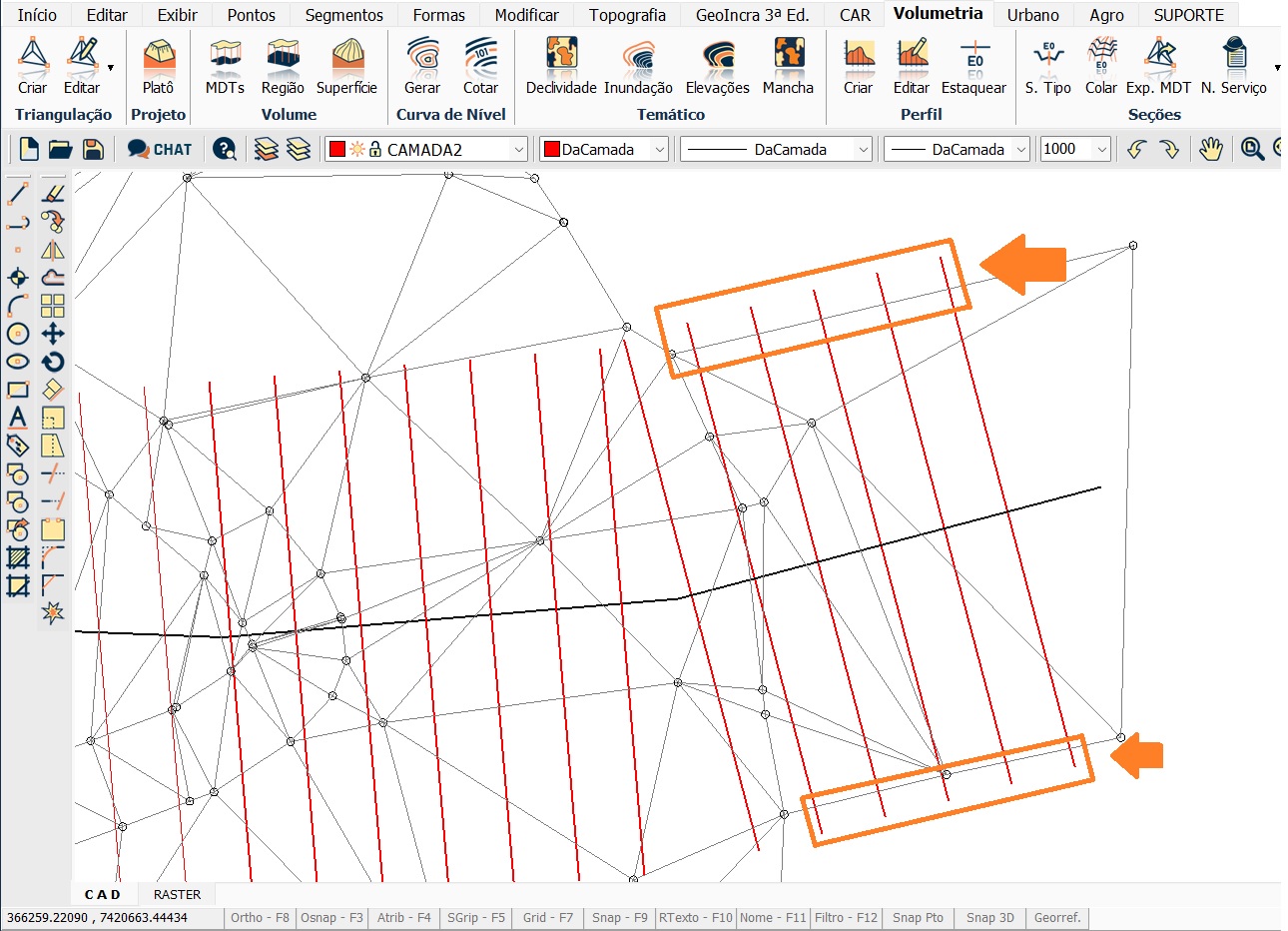Click the pan hand tool icon
1288x931 pixels.
tap(1210, 149)
